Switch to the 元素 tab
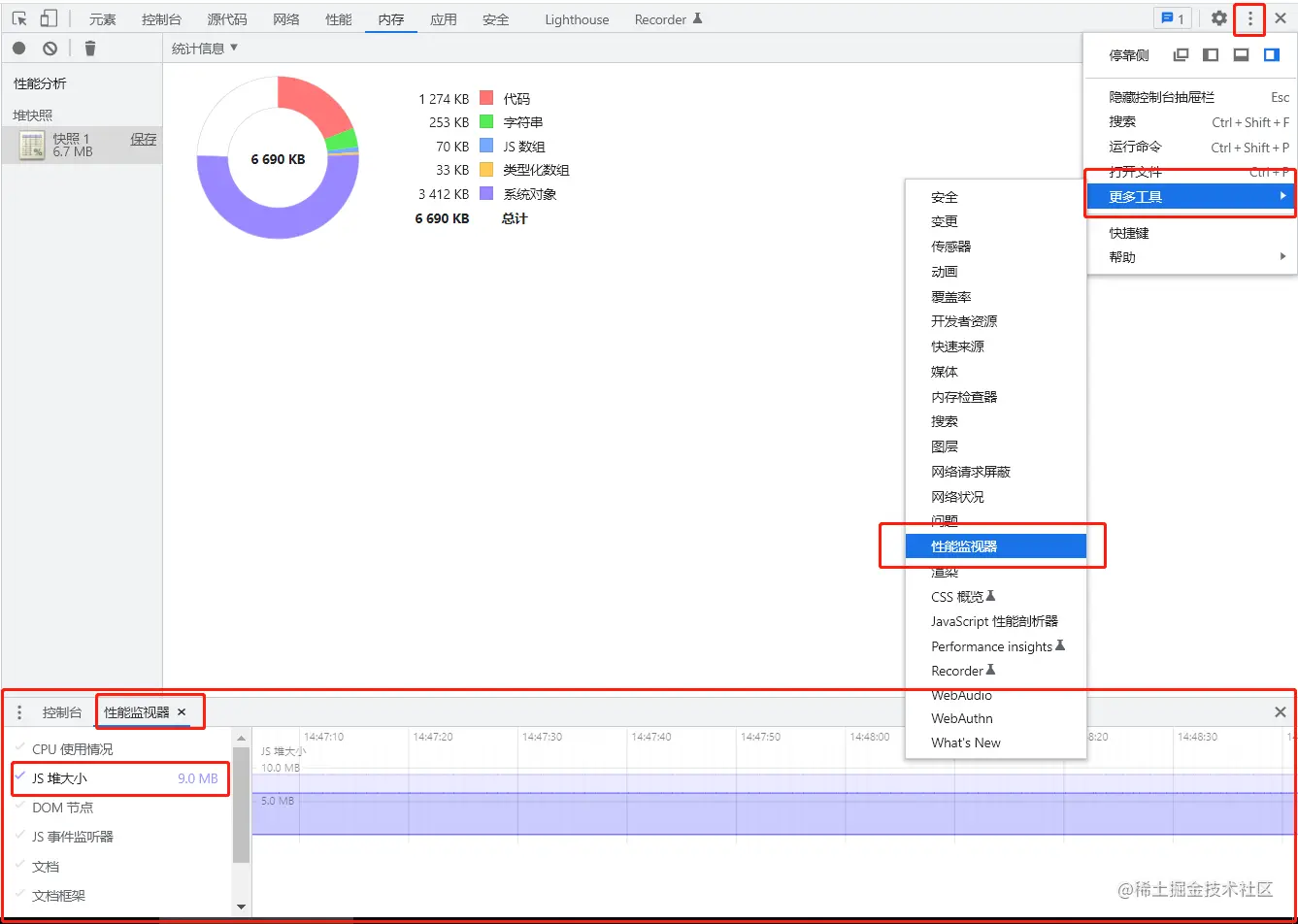The width and height of the screenshot is (1298, 924). pos(103,19)
